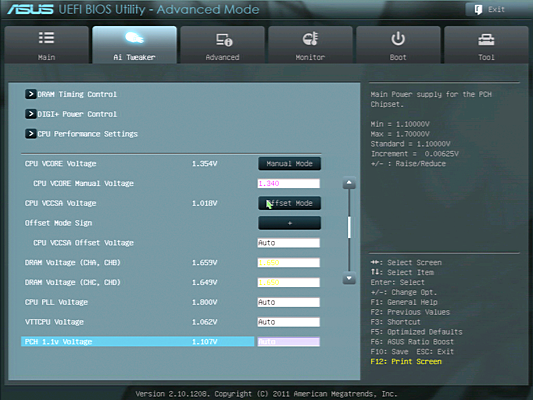Click the CPU VCORE Manual Voltage field
533x400 pixels.
click(x=289, y=184)
